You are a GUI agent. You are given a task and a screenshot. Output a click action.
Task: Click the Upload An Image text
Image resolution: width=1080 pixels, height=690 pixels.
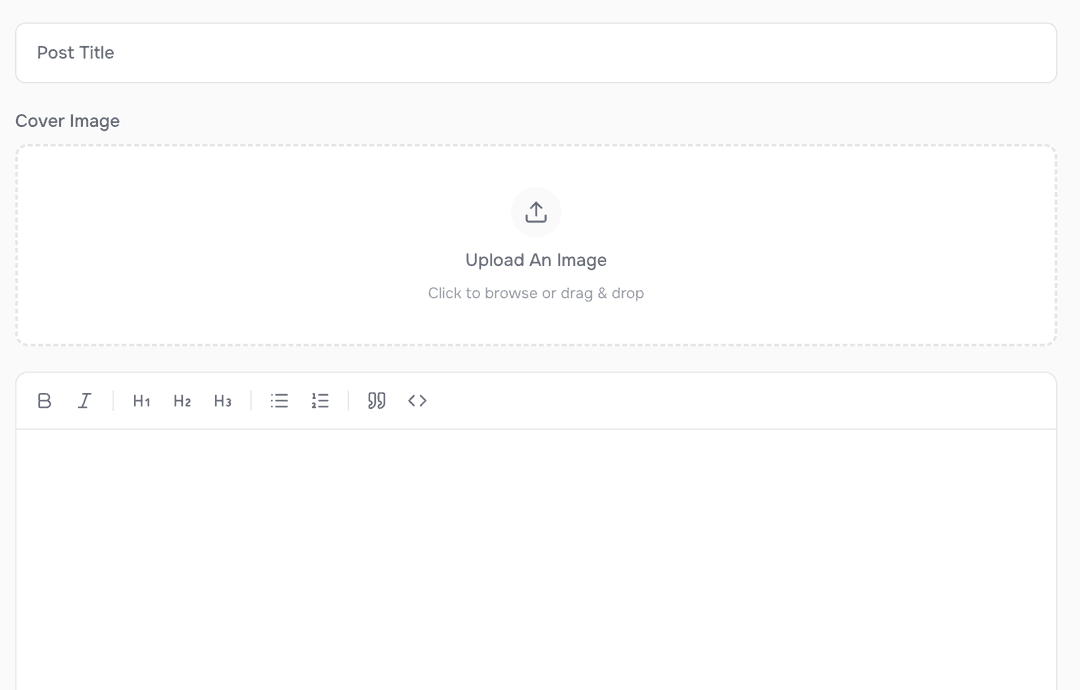click(536, 259)
